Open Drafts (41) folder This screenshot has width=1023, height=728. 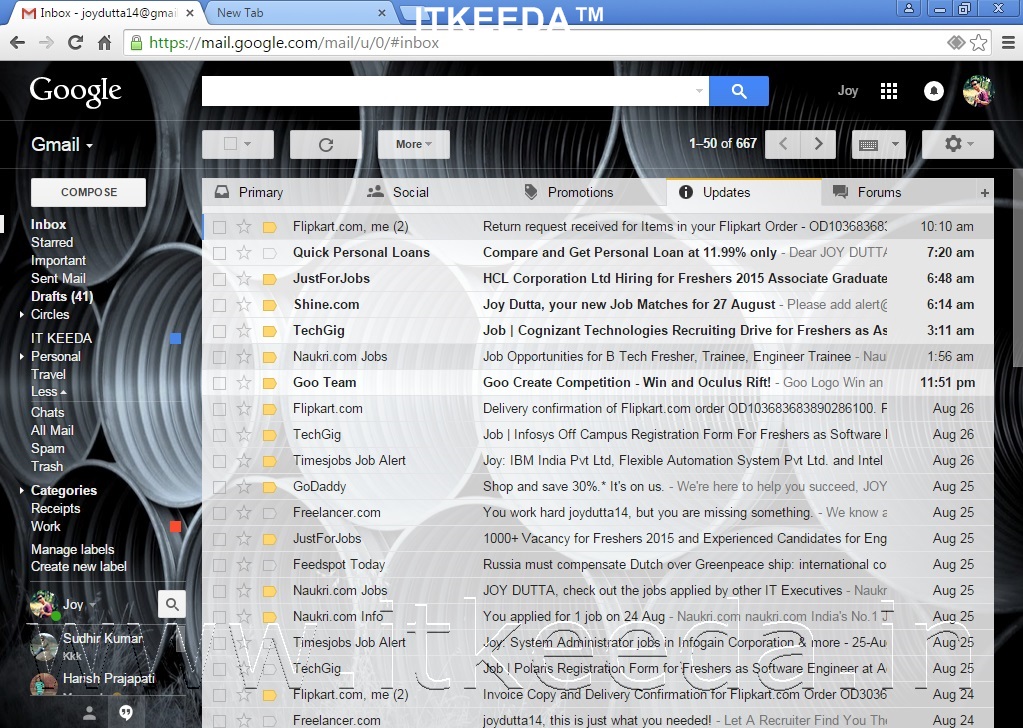(x=62, y=297)
